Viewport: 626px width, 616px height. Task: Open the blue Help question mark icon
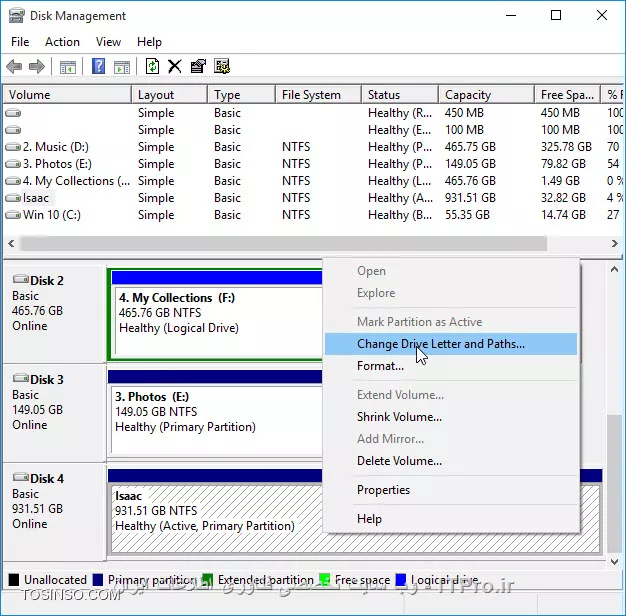coord(98,66)
